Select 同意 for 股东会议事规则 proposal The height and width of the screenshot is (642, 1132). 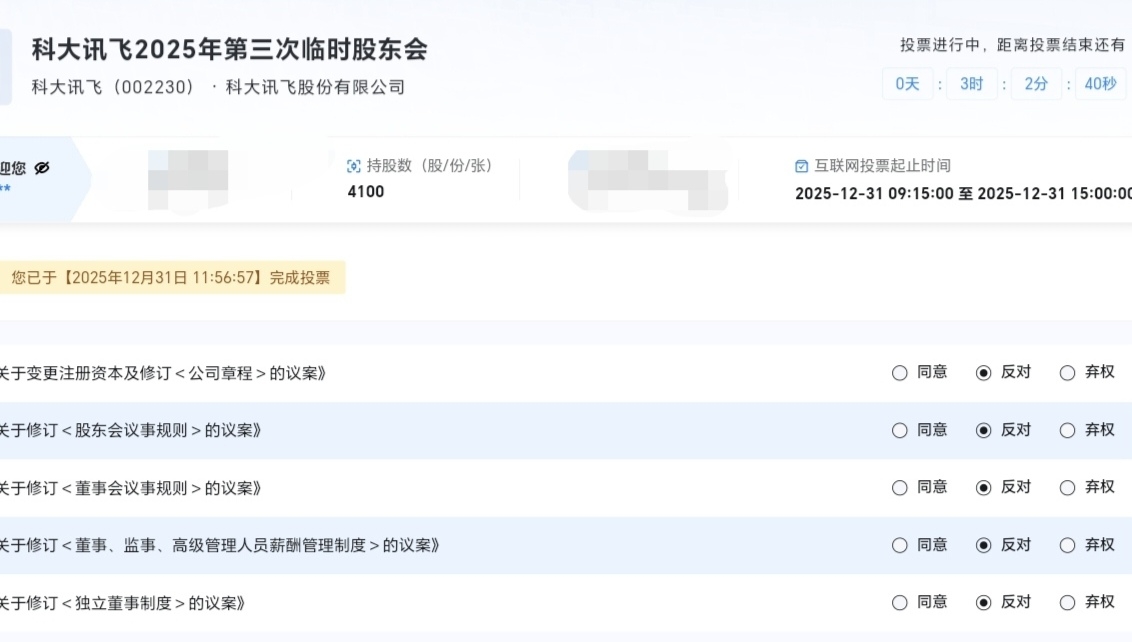[900, 430]
